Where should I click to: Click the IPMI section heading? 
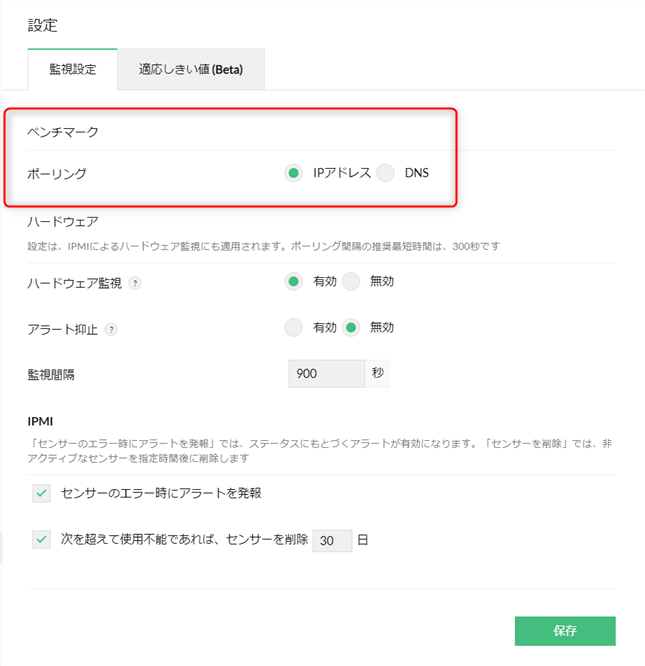point(43,421)
